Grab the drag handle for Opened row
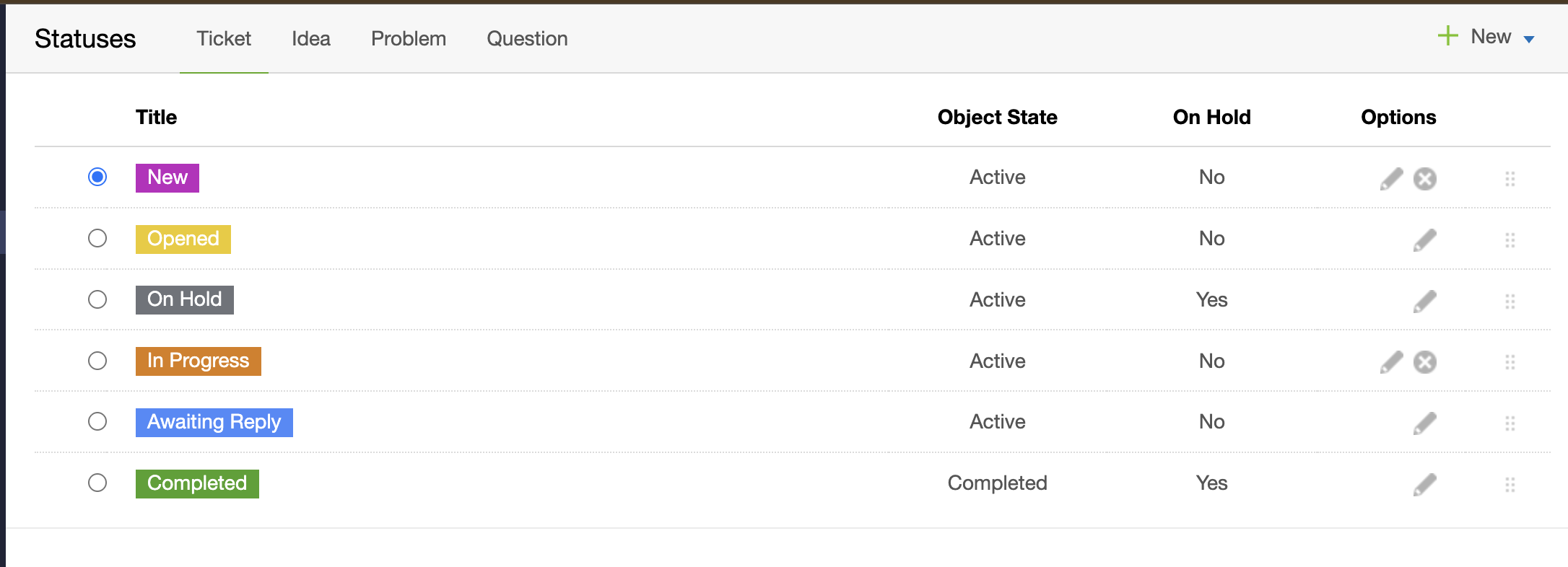 (1510, 239)
